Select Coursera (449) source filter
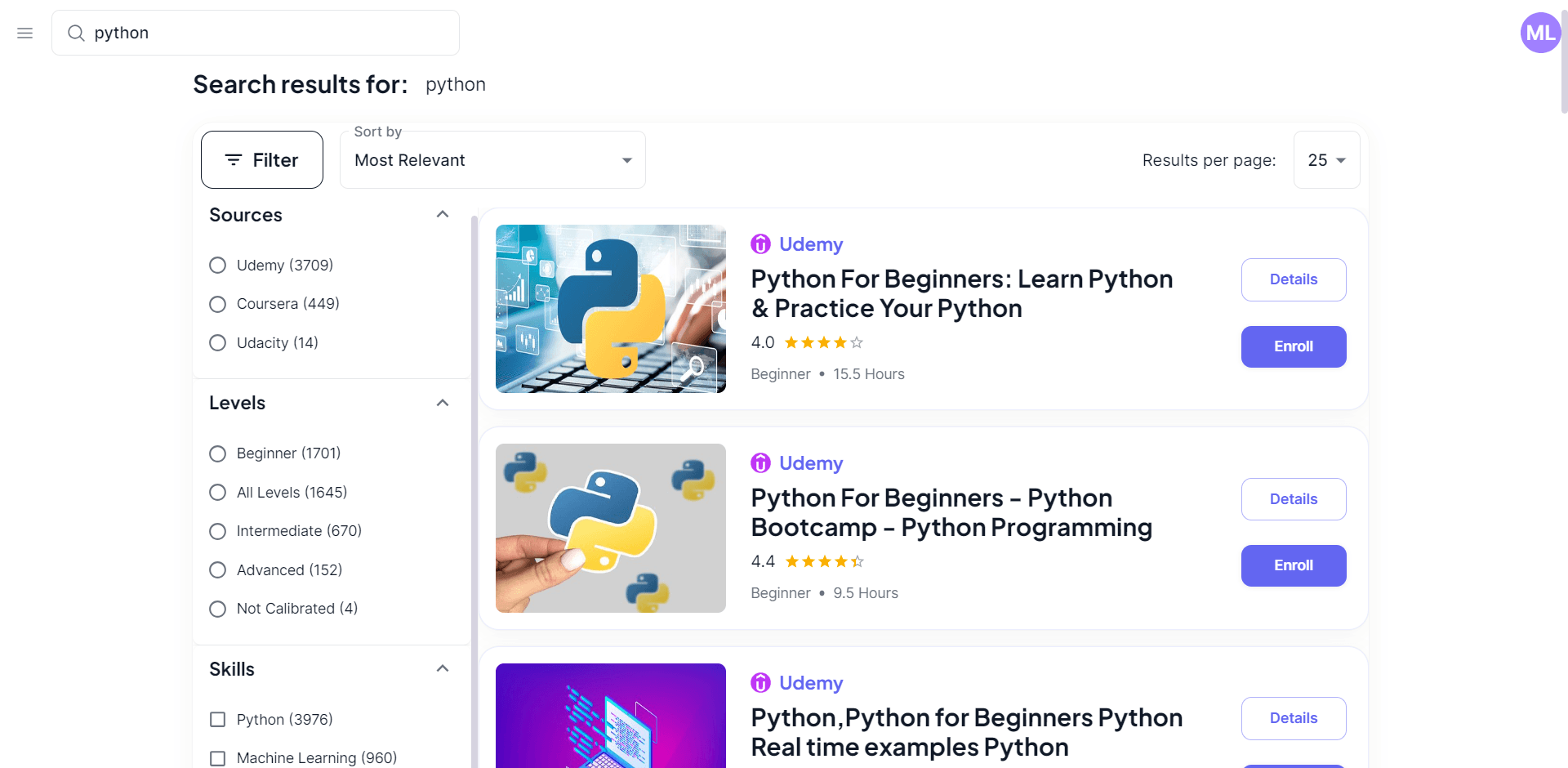The width and height of the screenshot is (1568, 768). pyautogui.click(x=217, y=304)
